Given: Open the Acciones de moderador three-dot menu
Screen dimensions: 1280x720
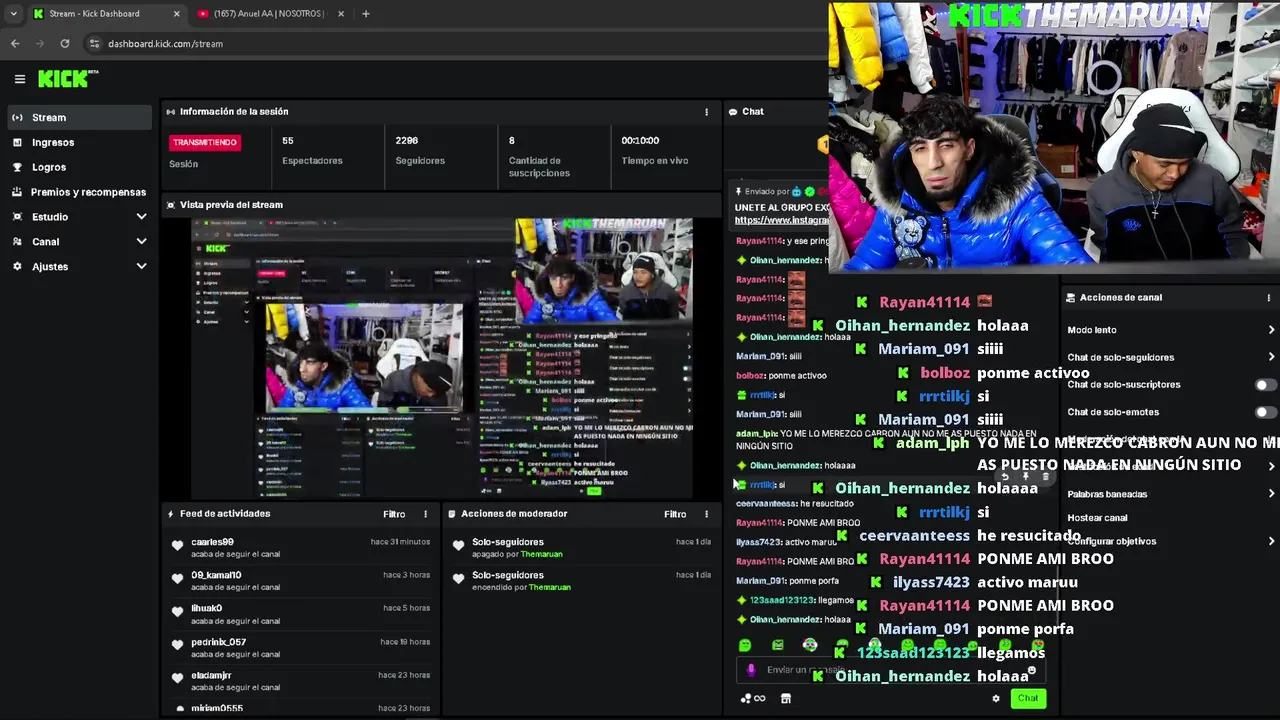Looking at the screenshot, I should [706, 514].
